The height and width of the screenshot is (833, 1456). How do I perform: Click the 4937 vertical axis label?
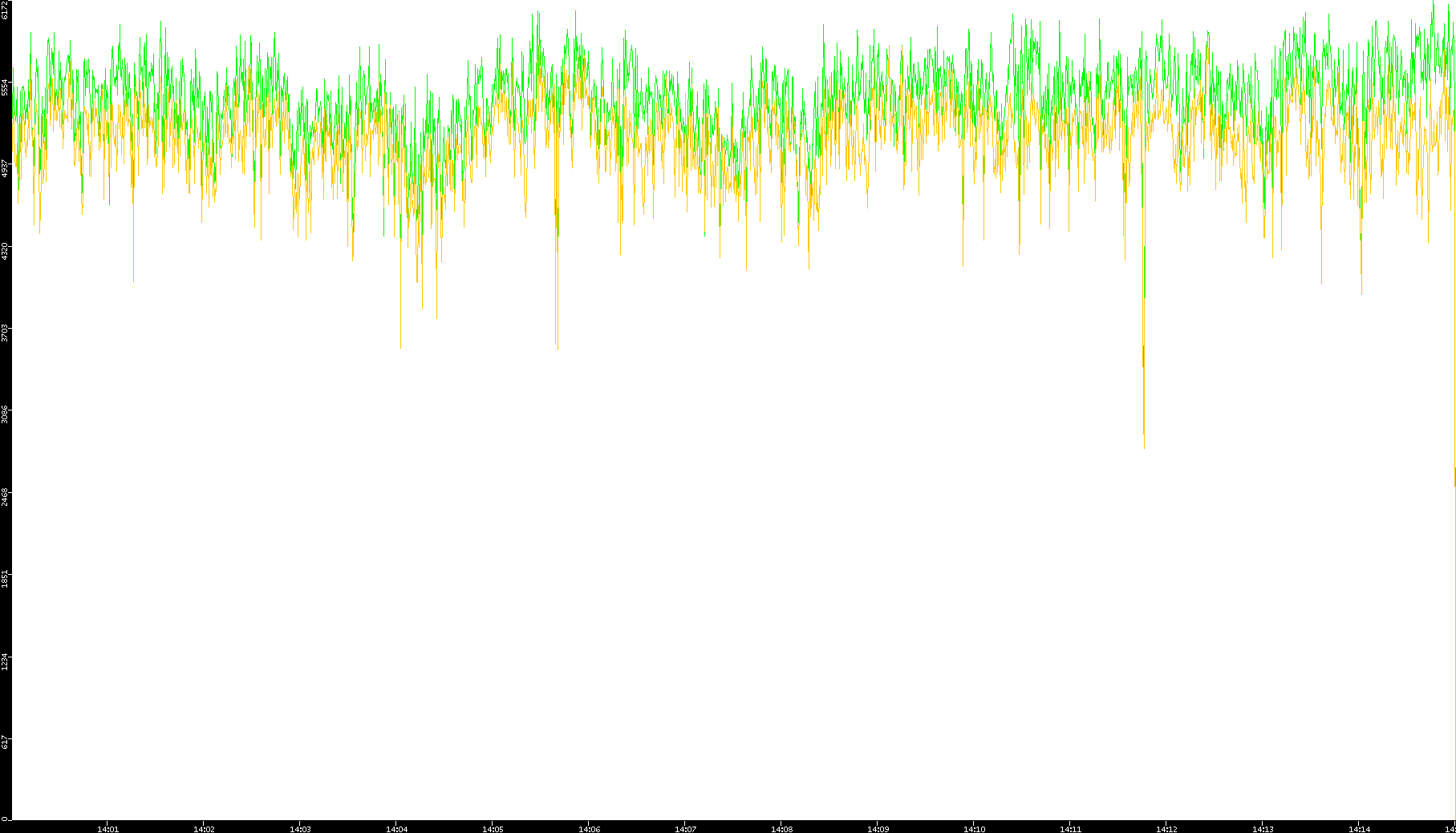5,168
